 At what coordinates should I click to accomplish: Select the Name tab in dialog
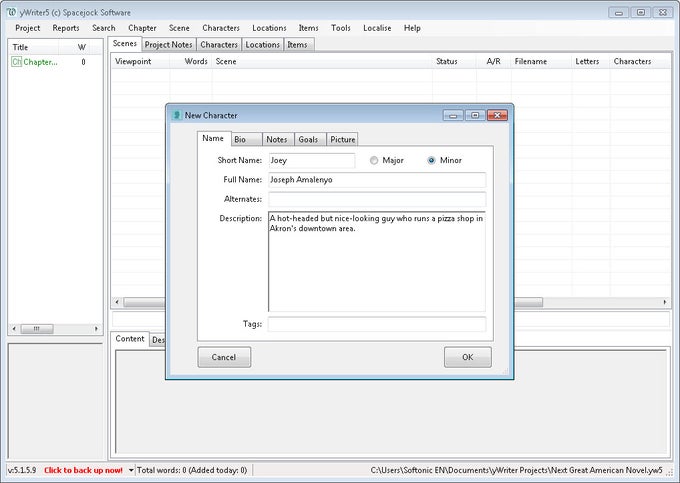[x=214, y=138]
